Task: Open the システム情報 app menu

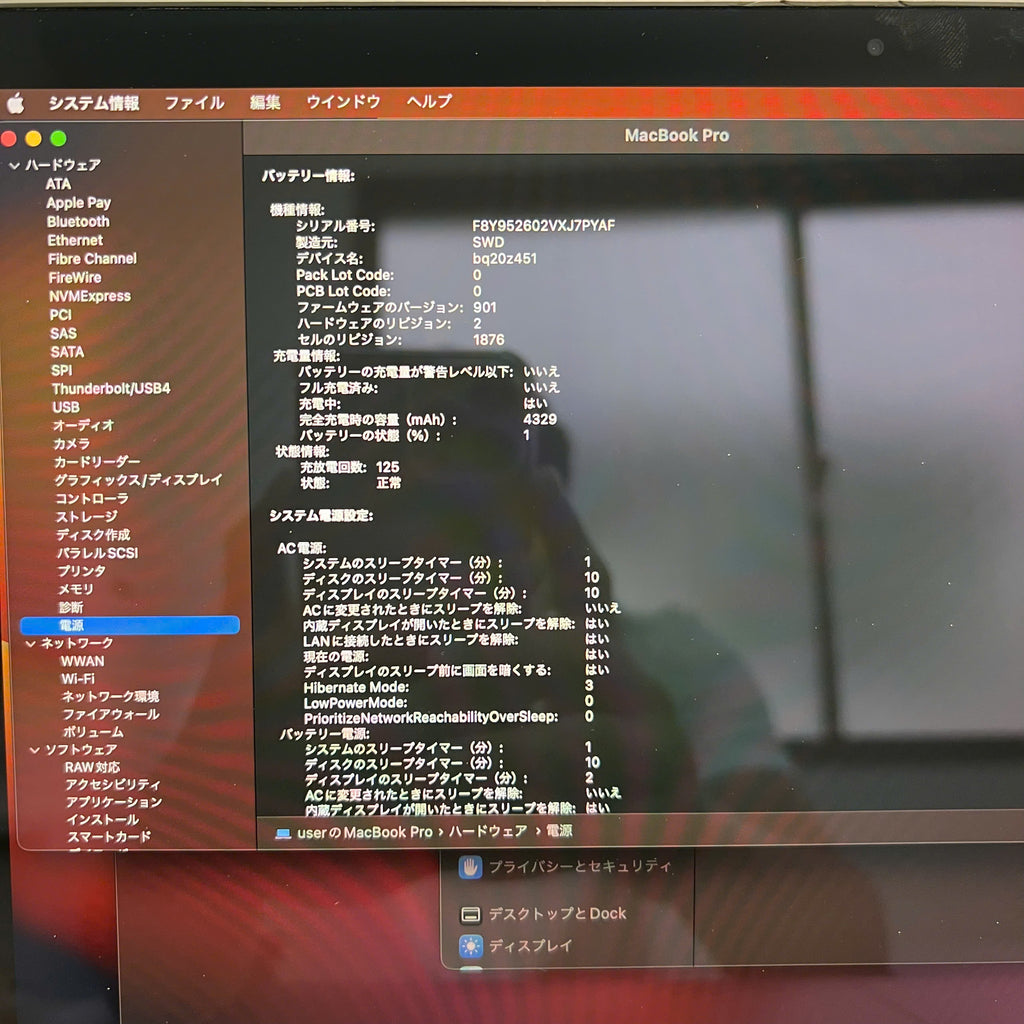Action: [93, 103]
